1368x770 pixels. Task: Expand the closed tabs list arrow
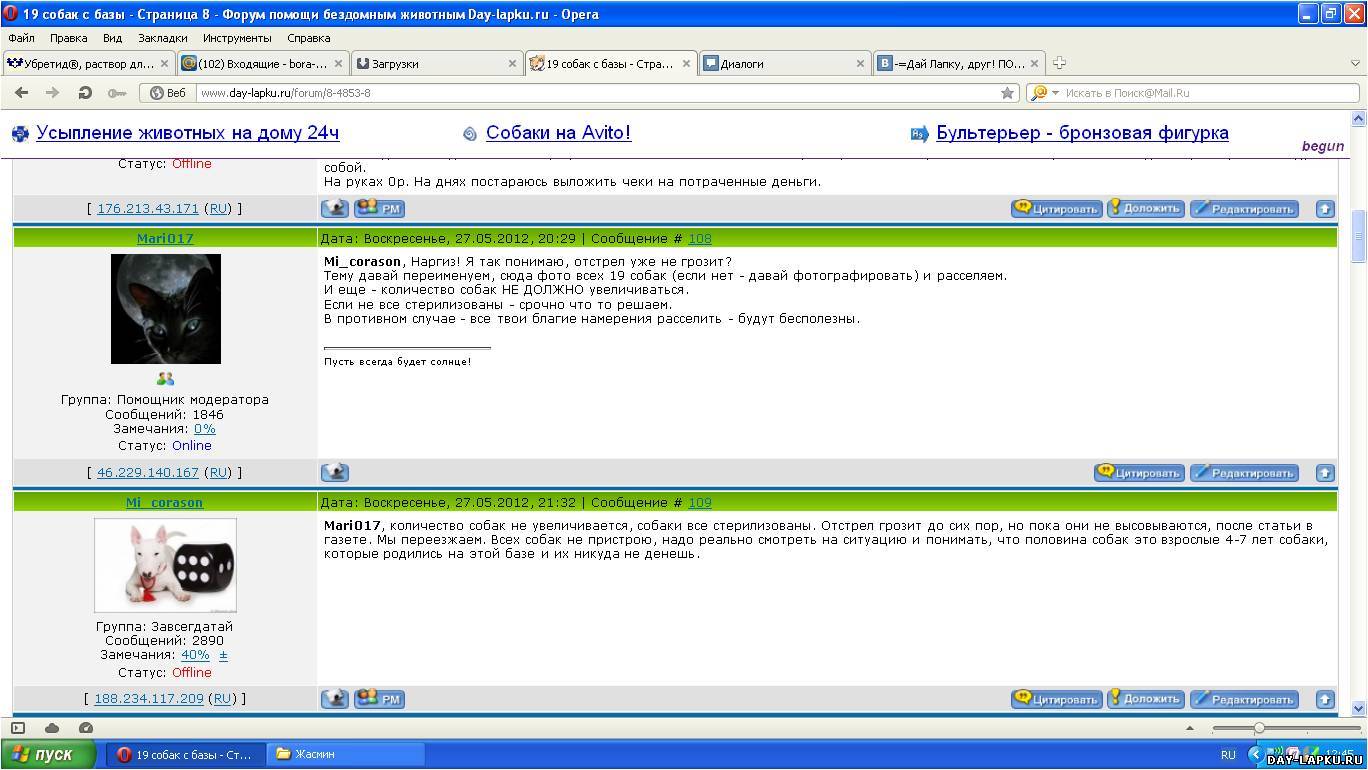click(x=1356, y=63)
